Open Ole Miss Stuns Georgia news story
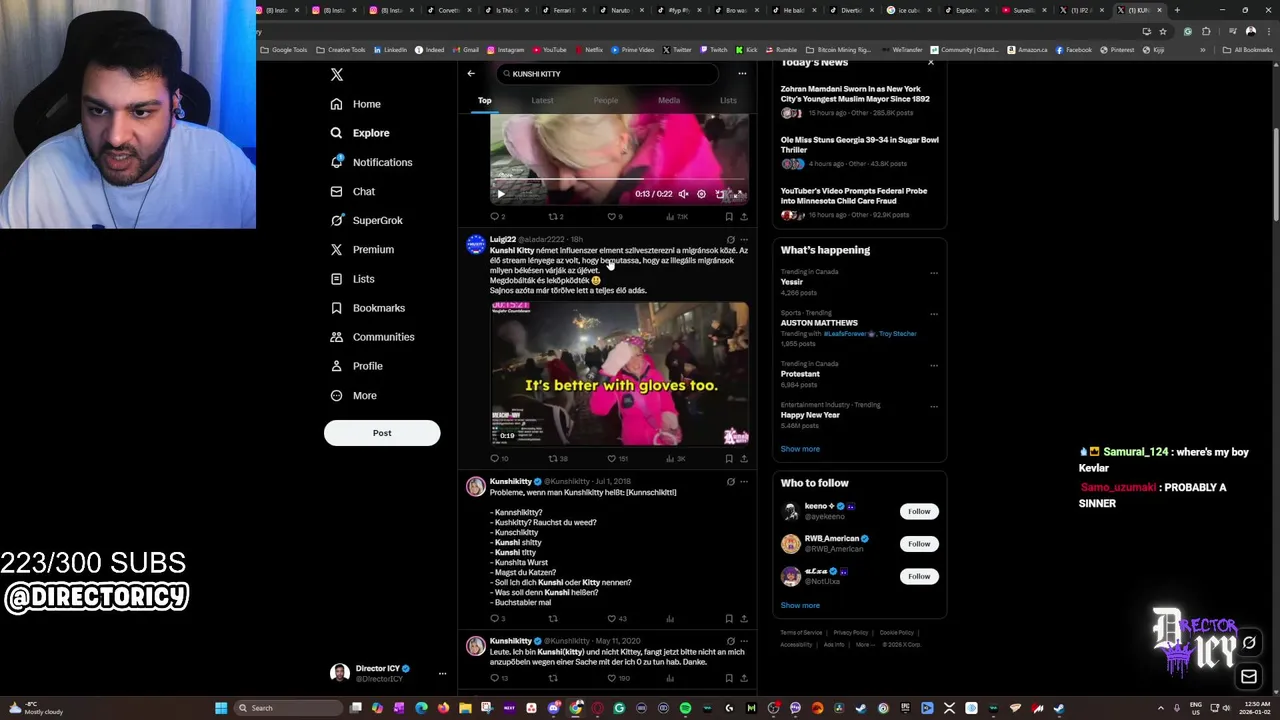 click(858, 150)
